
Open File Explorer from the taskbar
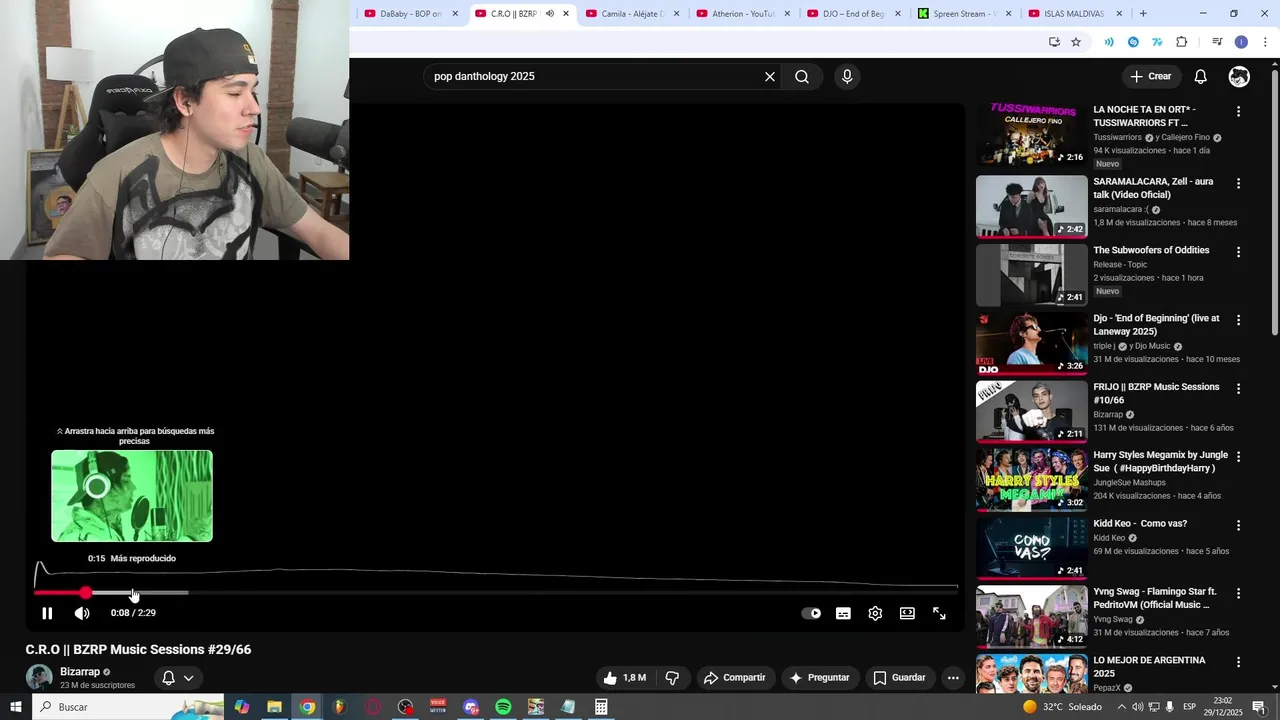coord(274,707)
